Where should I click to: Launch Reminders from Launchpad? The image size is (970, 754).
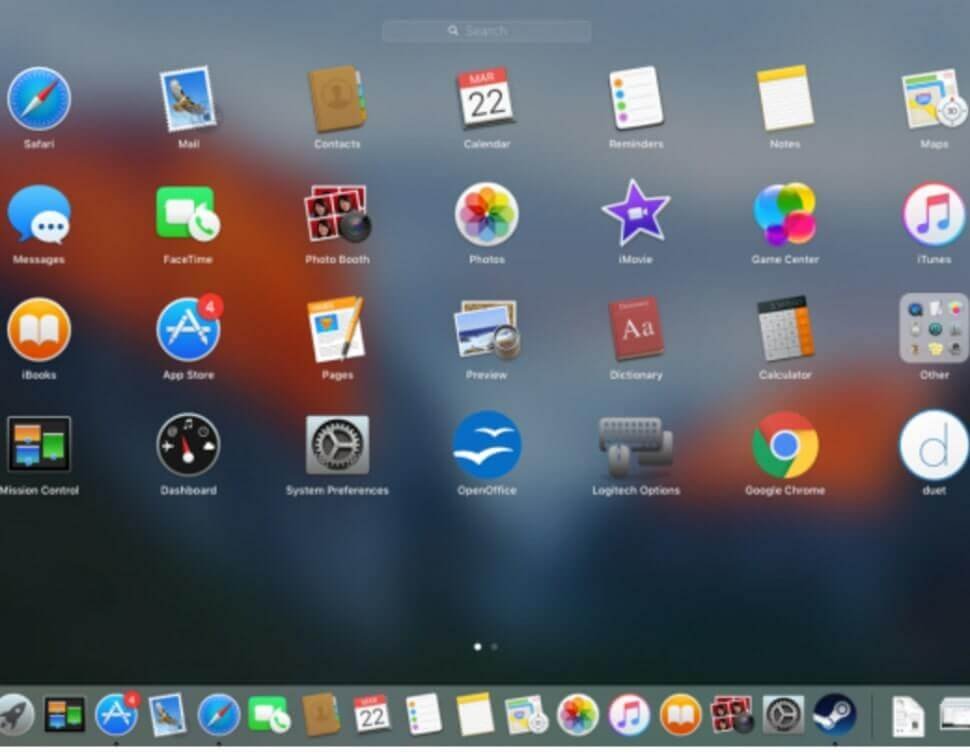tap(636, 99)
